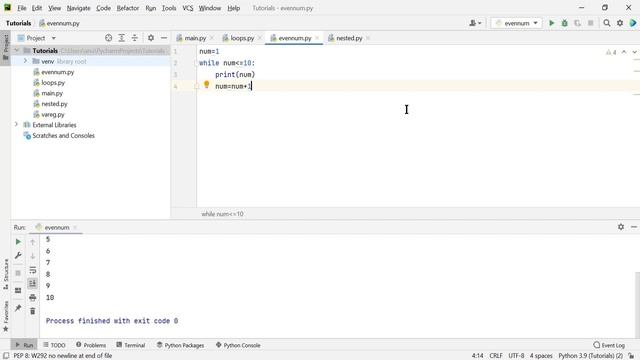This screenshot has width=640, height=360.
Task: Clear all Run console output trash icon
Action: pyautogui.click(x=33, y=311)
